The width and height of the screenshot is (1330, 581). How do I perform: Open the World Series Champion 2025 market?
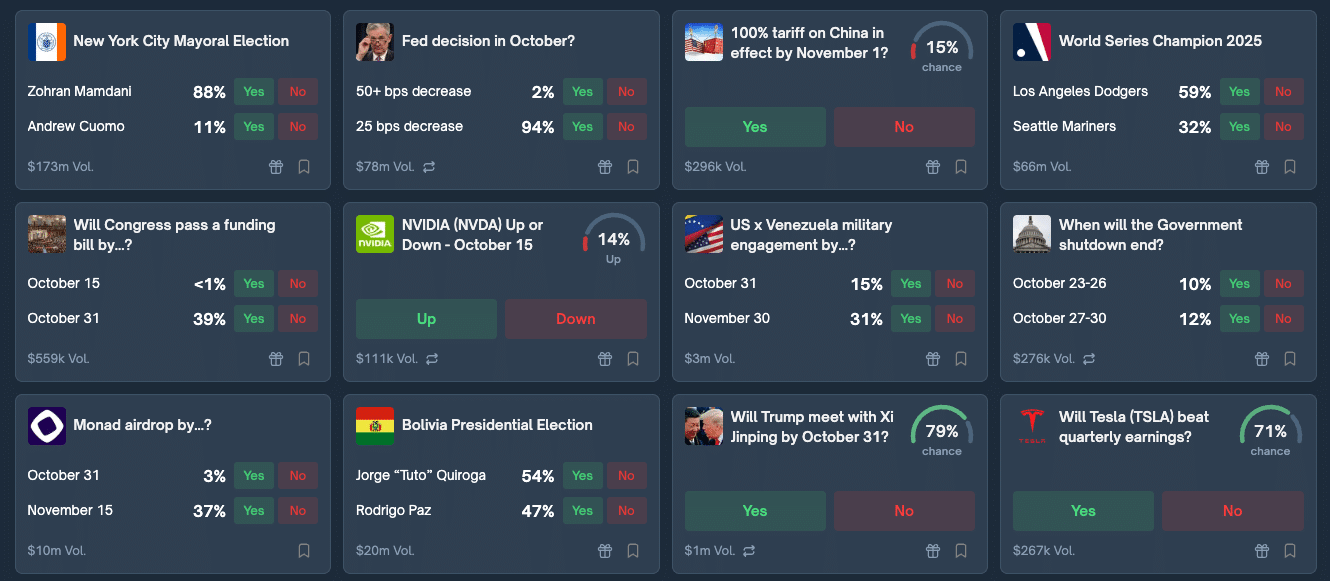(1160, 41)
